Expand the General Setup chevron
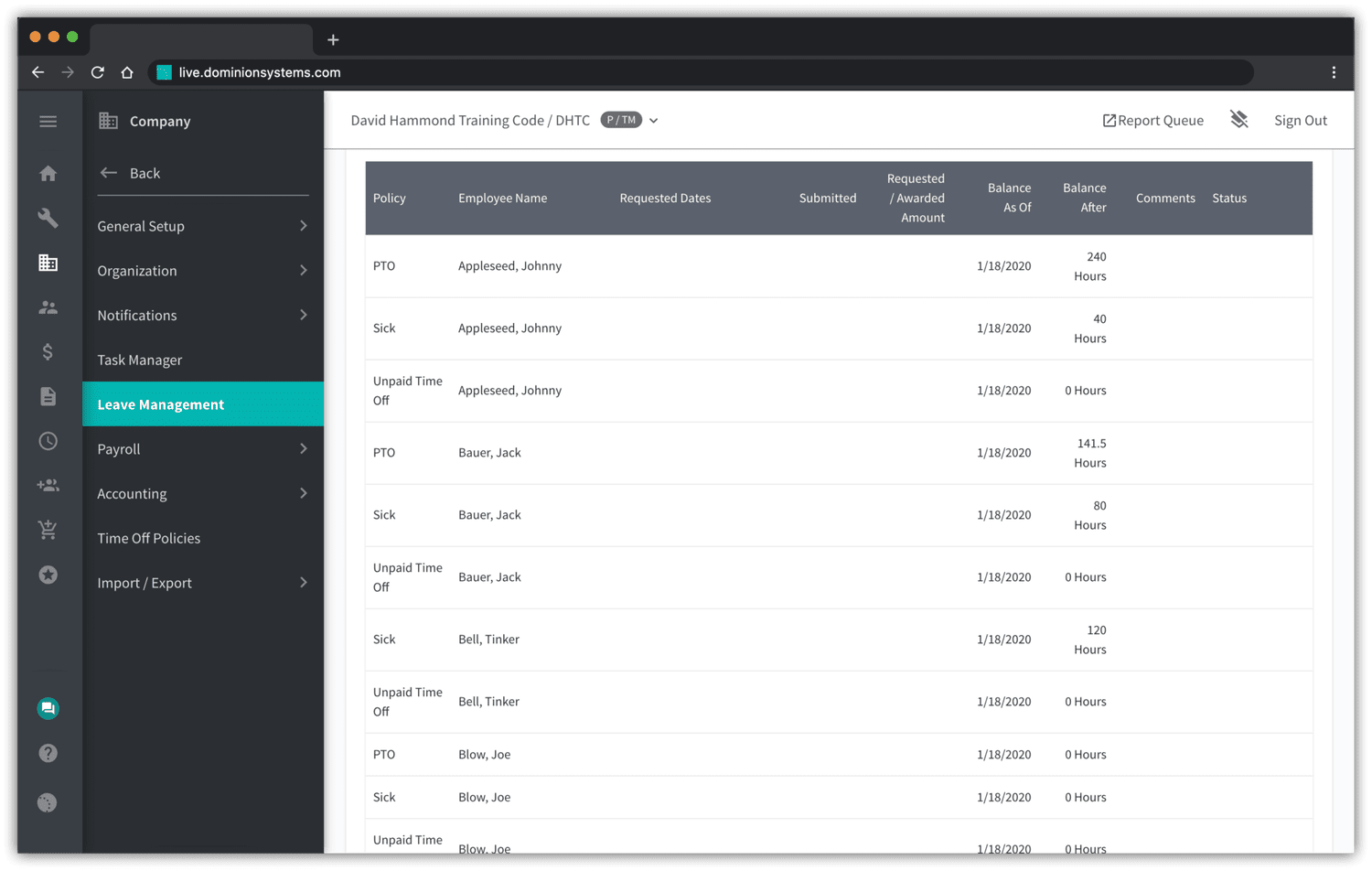The image size is (1372, 871). [304, 226]
